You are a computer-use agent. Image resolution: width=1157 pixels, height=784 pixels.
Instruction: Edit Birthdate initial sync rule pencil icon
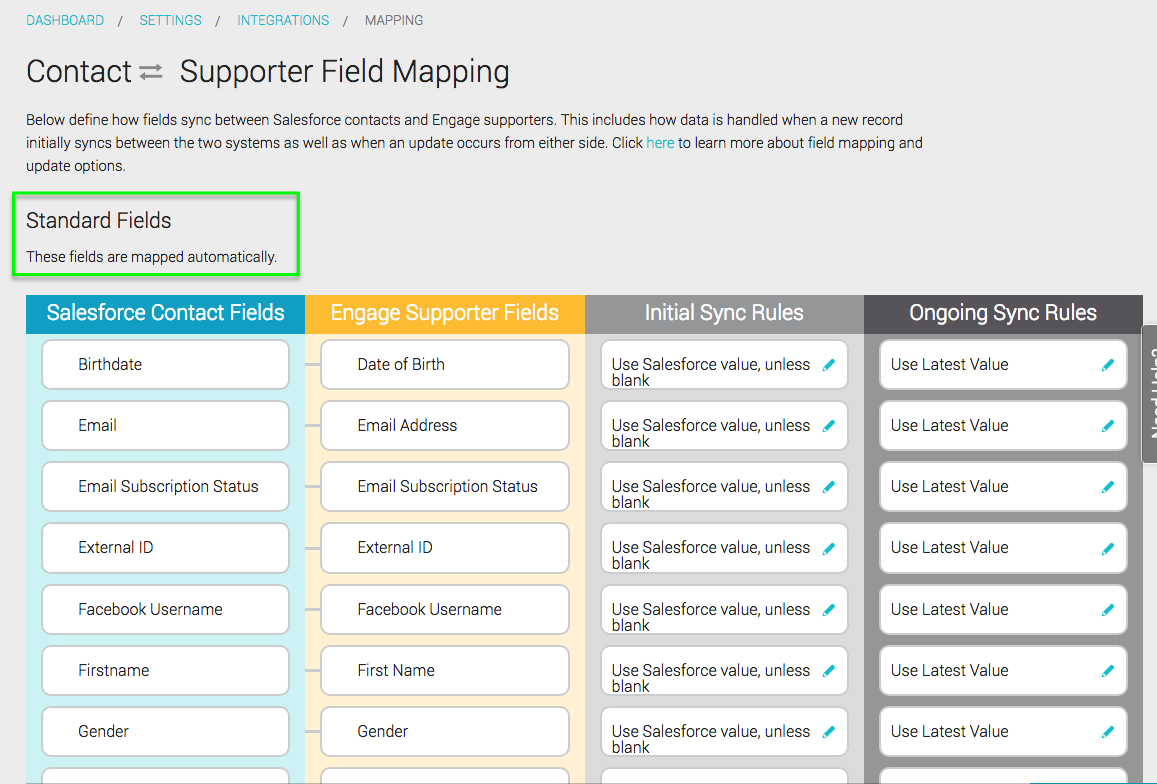pyautogui.click(x=829, y=365)
